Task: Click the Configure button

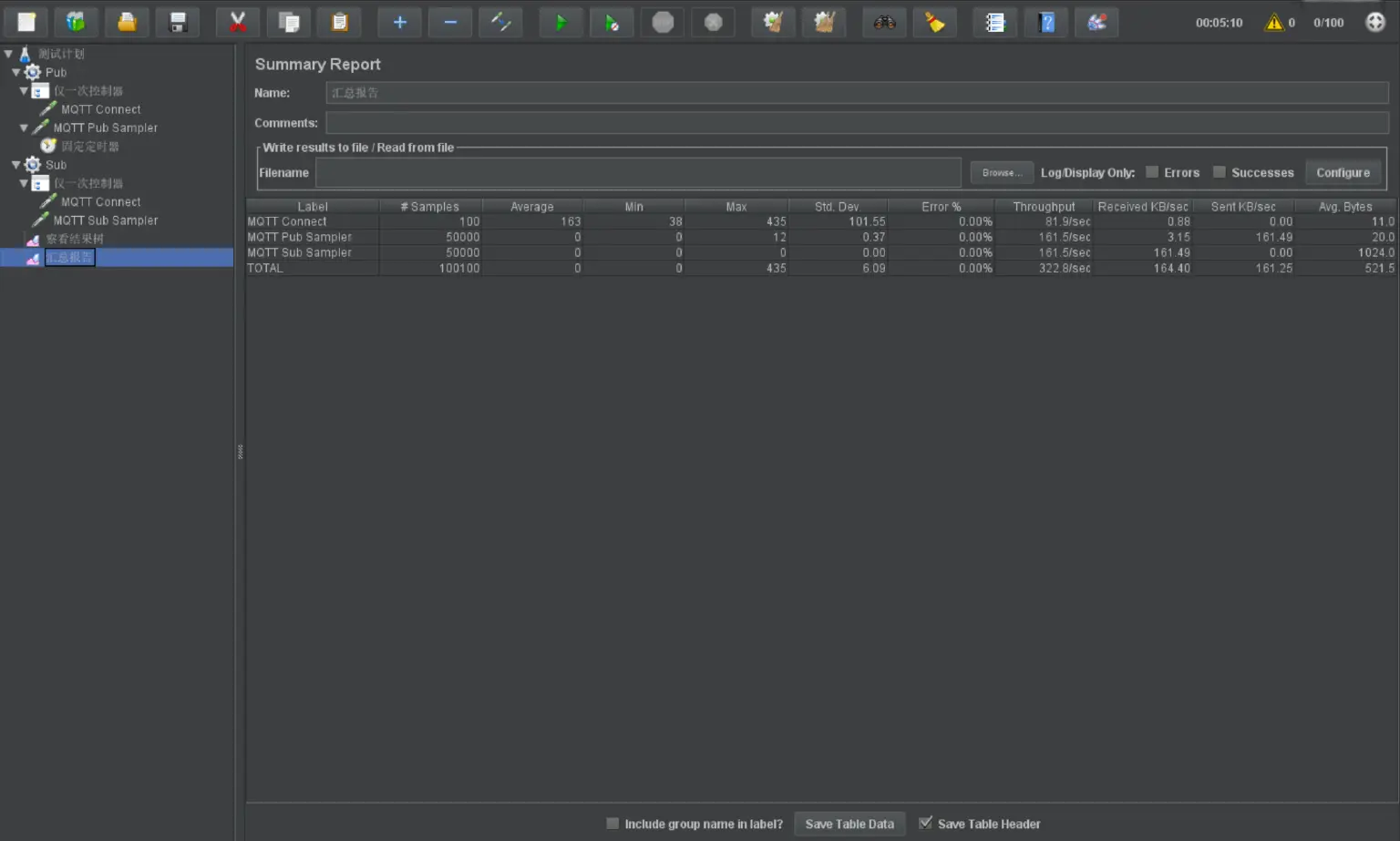Action: tap(1343, 172)
